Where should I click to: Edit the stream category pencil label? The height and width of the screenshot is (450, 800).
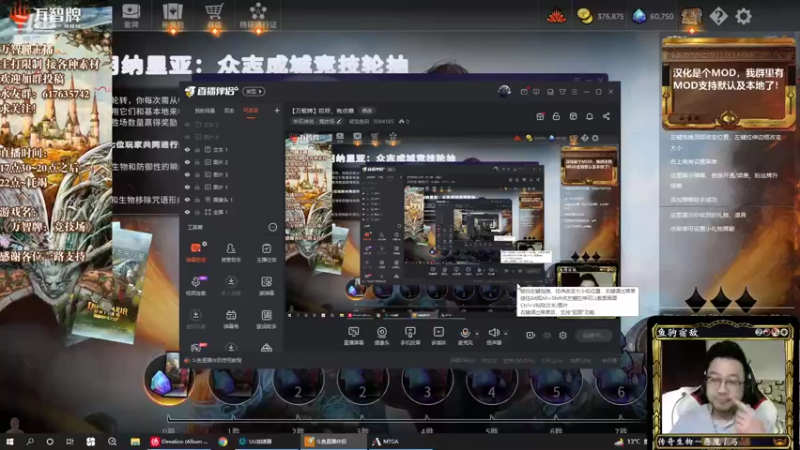tap(317, 121)
